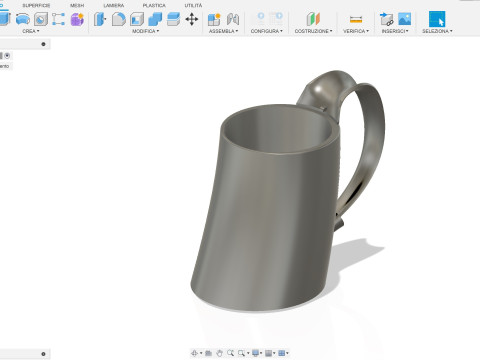Image resolution: width=480 pixels, height=360 pixels.
Task: Select the Insert Derive link icon
Action: coord(387,19)
